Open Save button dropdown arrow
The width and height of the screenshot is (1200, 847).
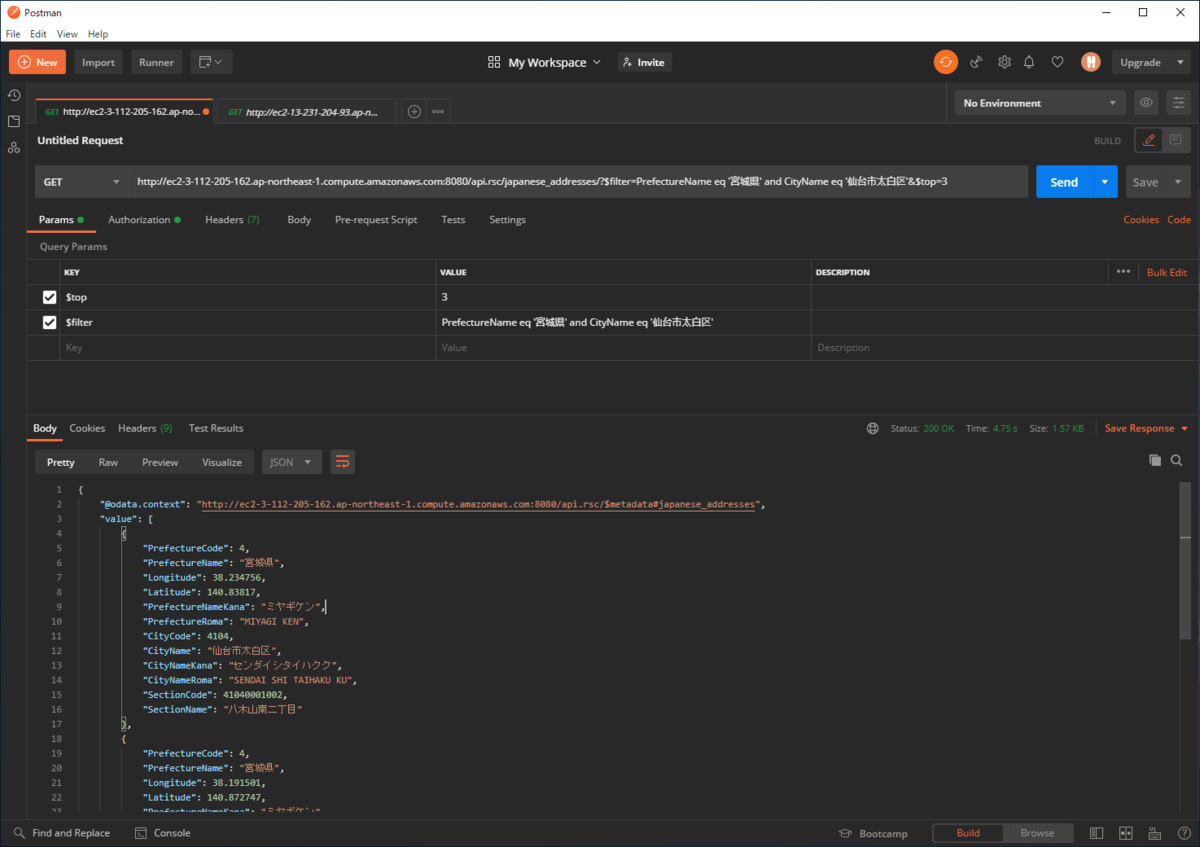[1178, 182]
